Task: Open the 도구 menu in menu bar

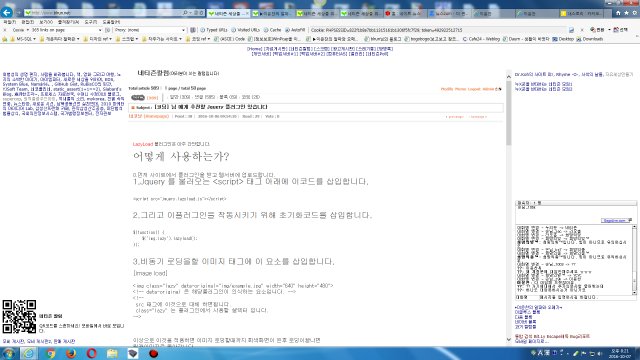Action: [91, 22]
